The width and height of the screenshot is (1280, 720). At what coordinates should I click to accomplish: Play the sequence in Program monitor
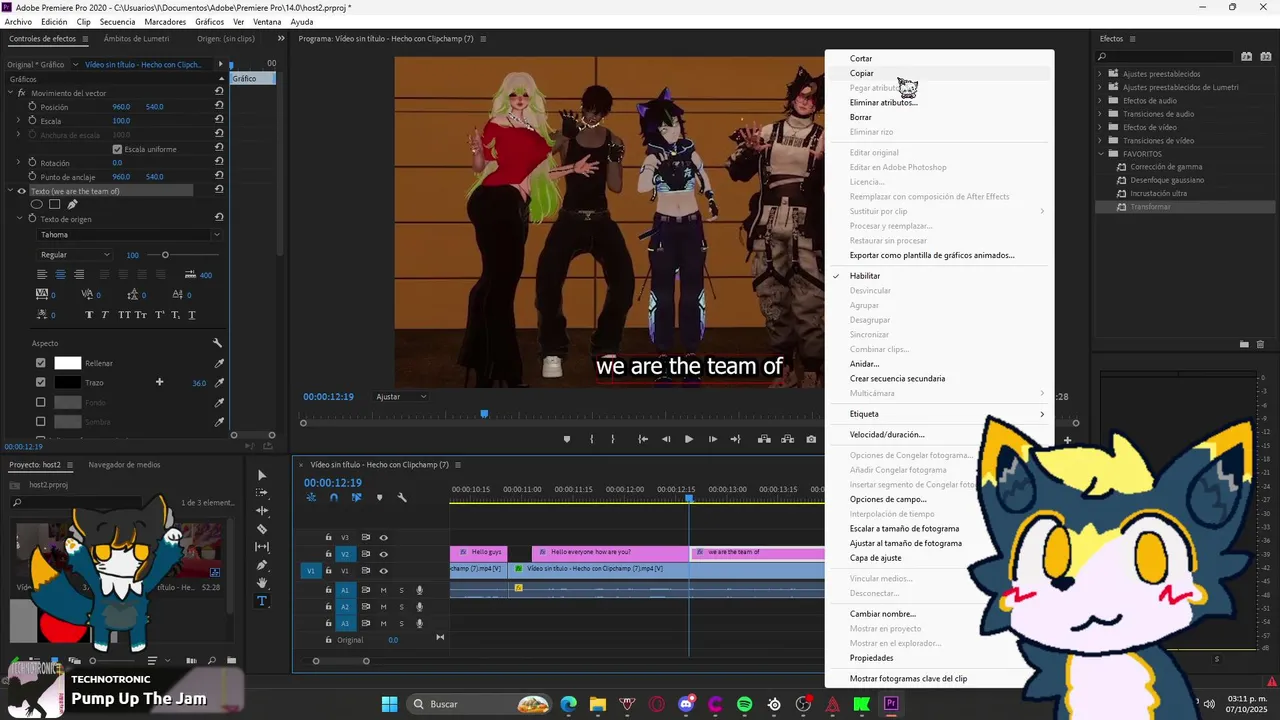click(x=689, y=439)
